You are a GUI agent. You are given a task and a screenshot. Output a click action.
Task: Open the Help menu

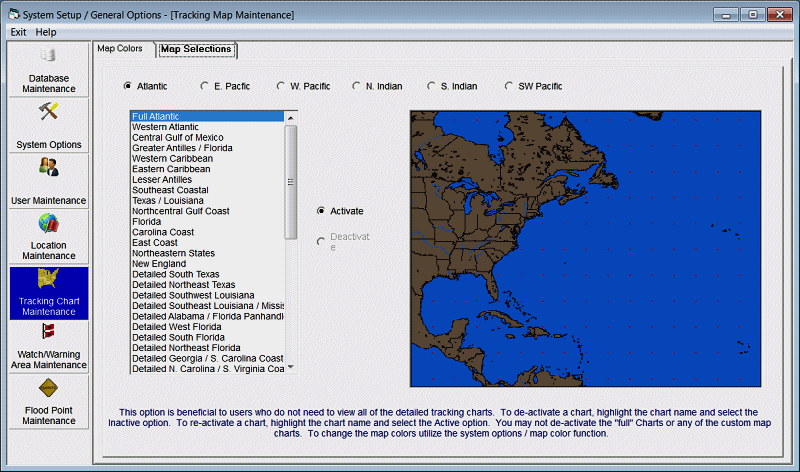coord(46,32)
